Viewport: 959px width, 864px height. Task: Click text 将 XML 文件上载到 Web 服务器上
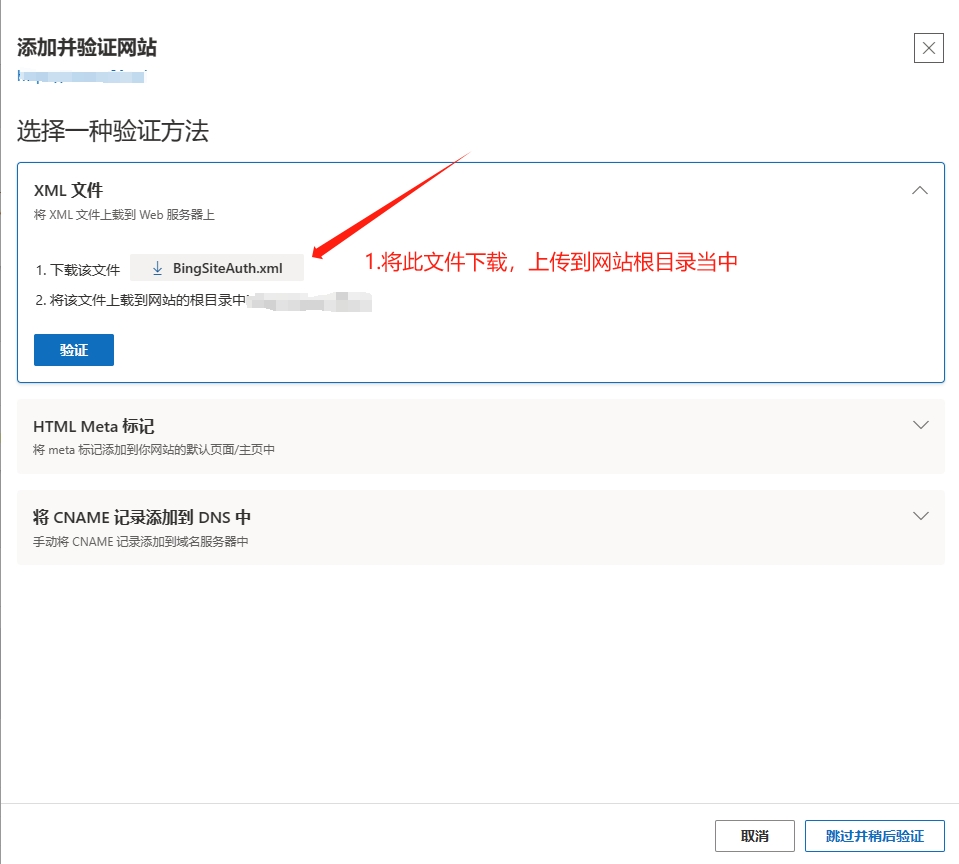[x=124, y=215]
